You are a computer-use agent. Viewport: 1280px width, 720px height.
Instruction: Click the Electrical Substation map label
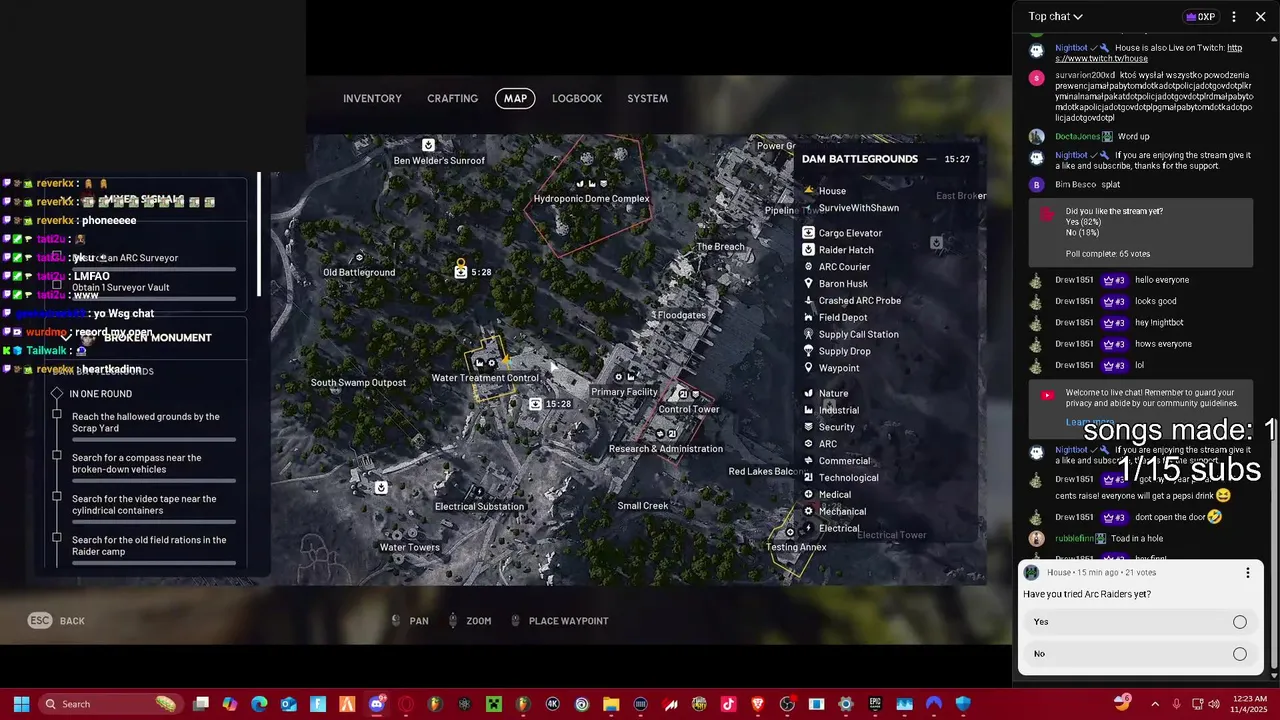pos(479,507)
